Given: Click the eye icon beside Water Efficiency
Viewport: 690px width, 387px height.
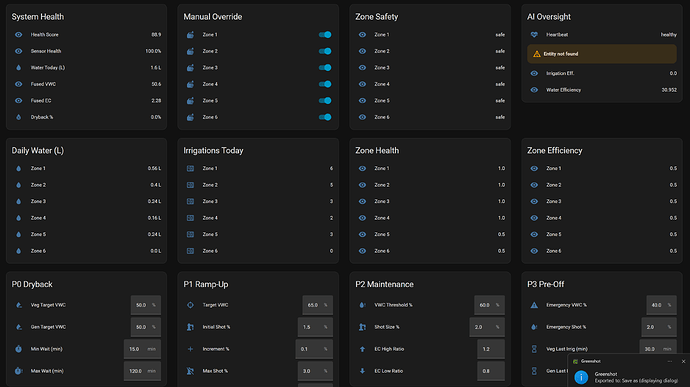Looking at the screenshot, I should (x=534, y=90).
